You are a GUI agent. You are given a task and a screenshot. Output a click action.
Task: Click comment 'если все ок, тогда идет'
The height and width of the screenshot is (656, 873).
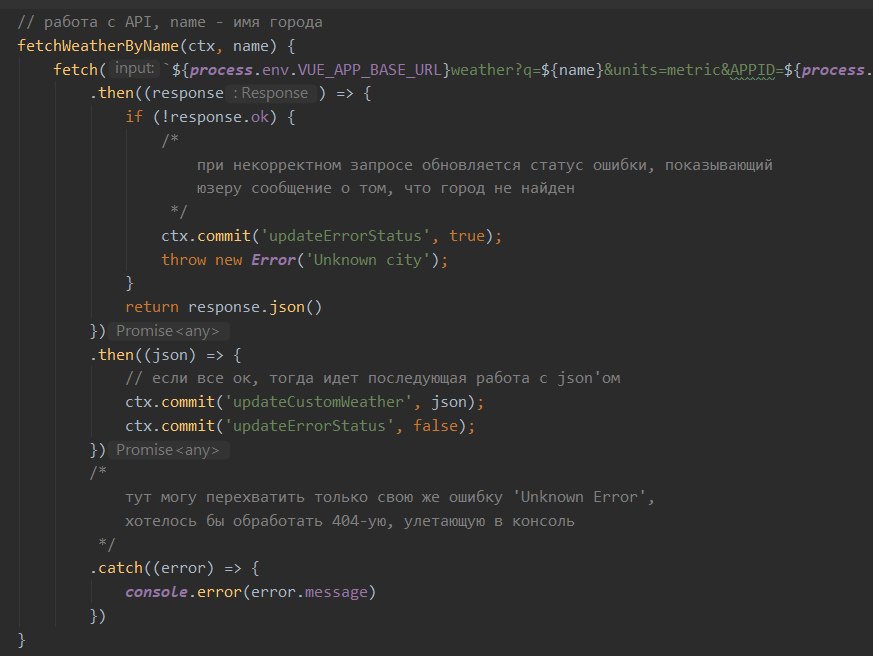tap(372, 378)
